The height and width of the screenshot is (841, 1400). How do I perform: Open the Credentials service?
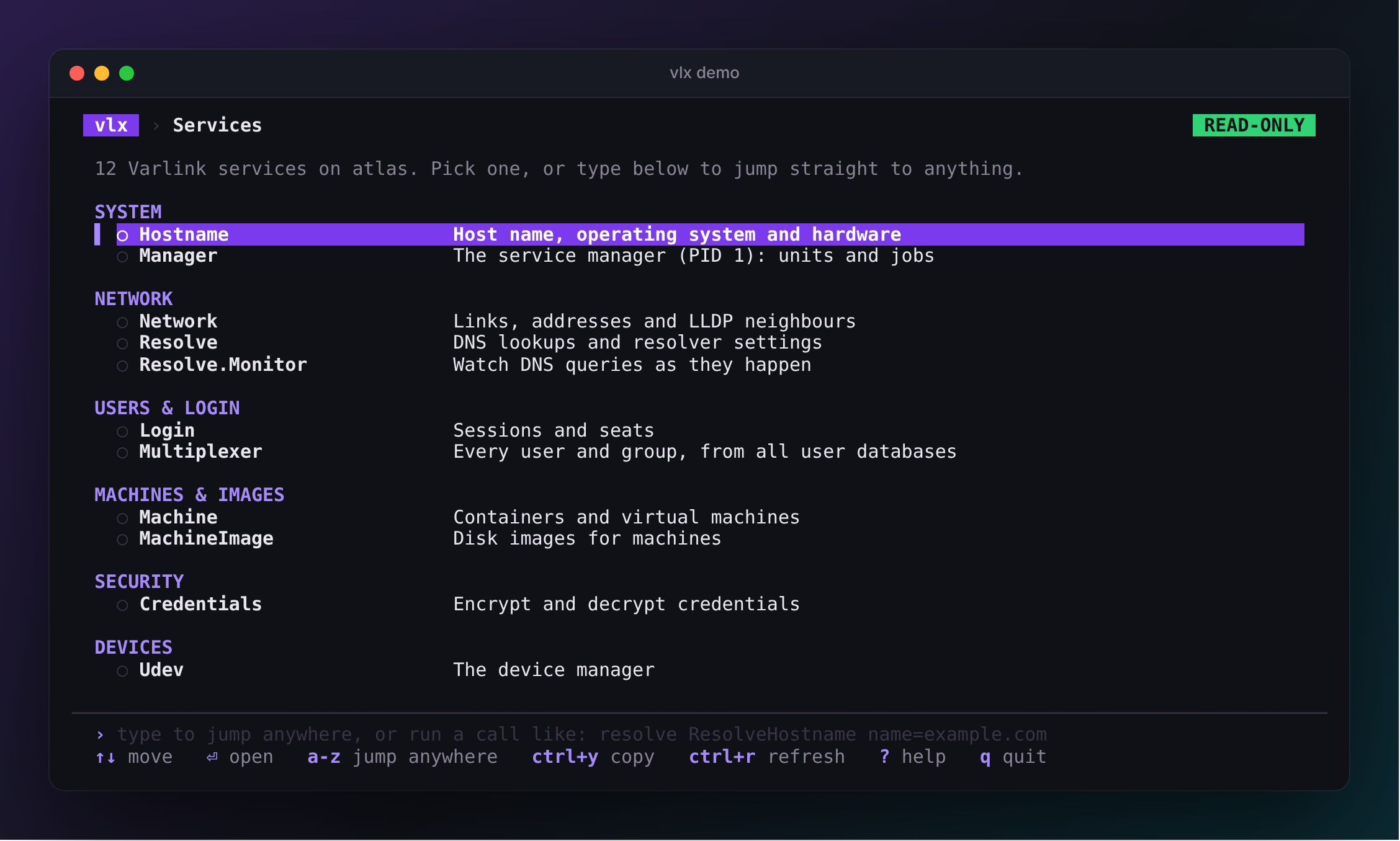200,604
